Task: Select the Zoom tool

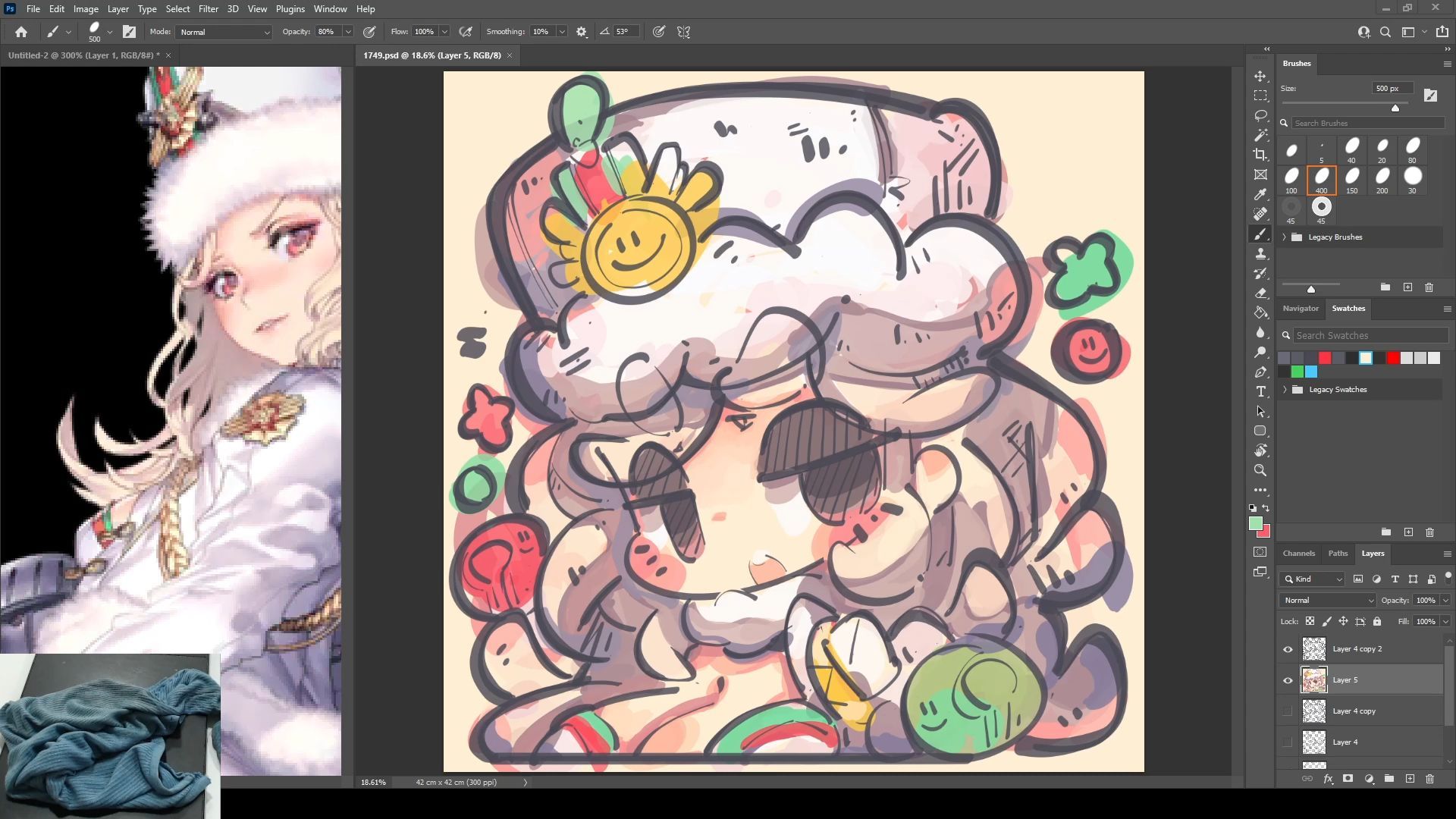Action: pyautogui.click(x=1260, y=471)
